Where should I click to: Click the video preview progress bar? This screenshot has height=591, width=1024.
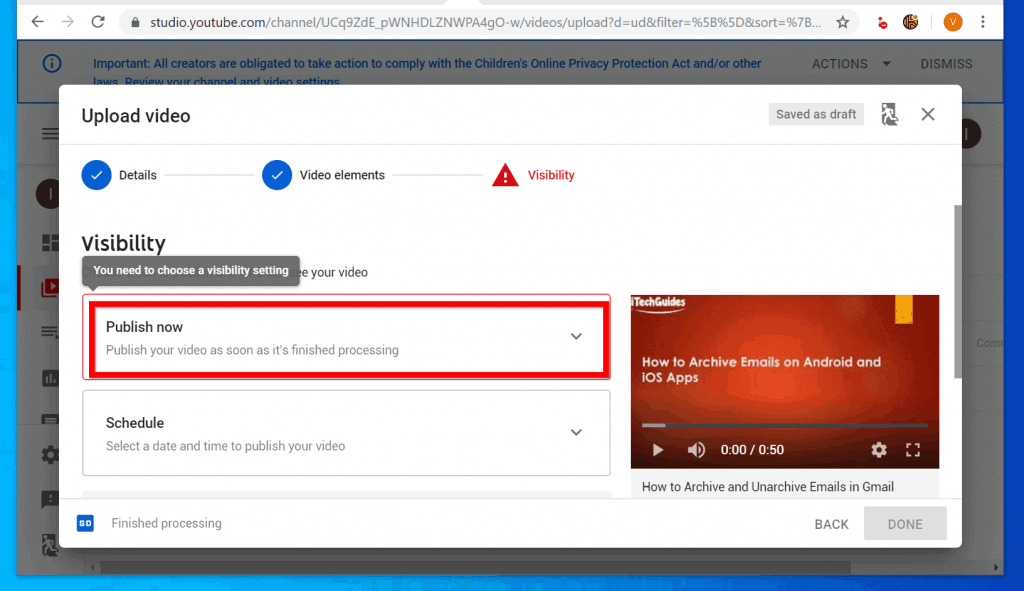(x=784, y=425)
